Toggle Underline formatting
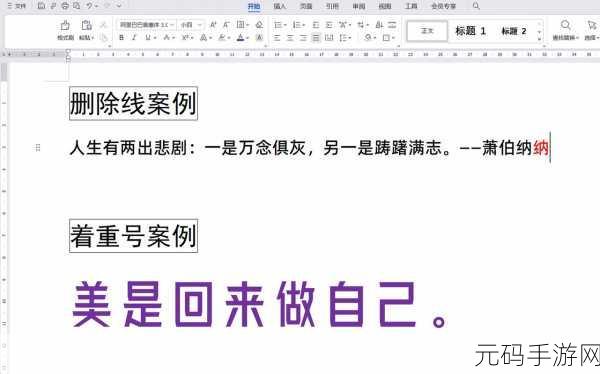600x374 pixels. click(147, 38)
